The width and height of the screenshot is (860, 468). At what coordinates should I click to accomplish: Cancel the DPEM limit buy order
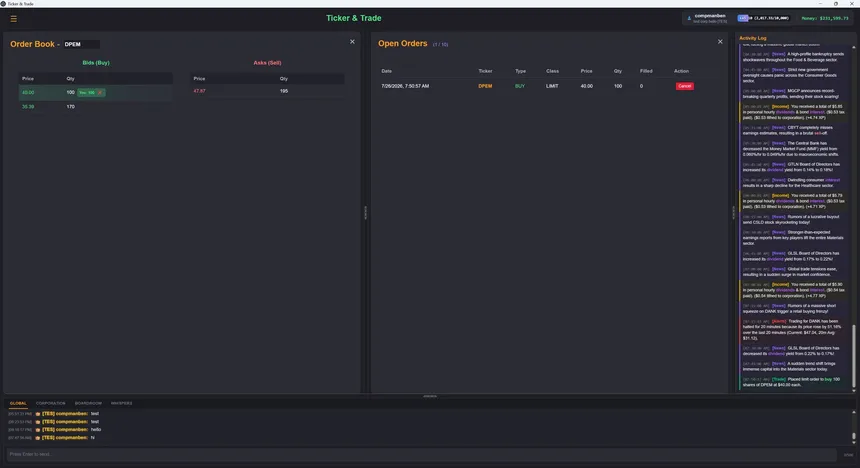pyautogui.click(x=684, y=86)
